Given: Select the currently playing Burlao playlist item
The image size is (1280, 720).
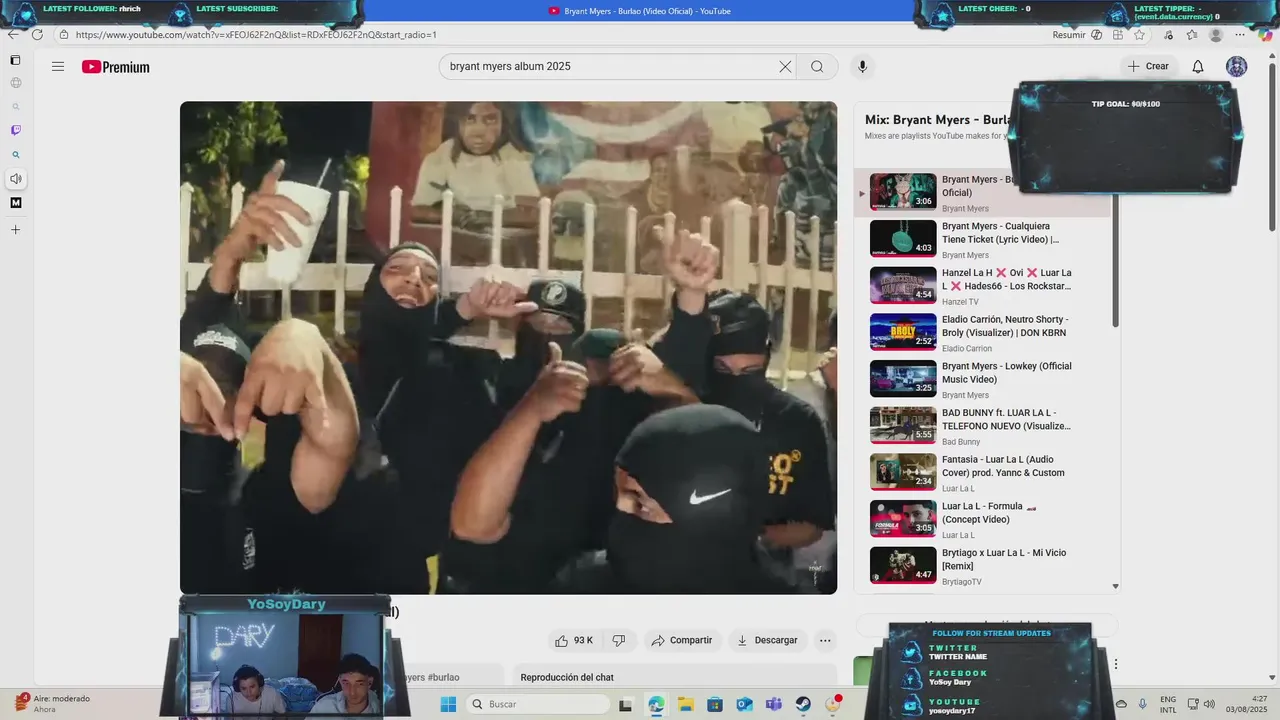Looking at the screenshot, I should 982,193.
